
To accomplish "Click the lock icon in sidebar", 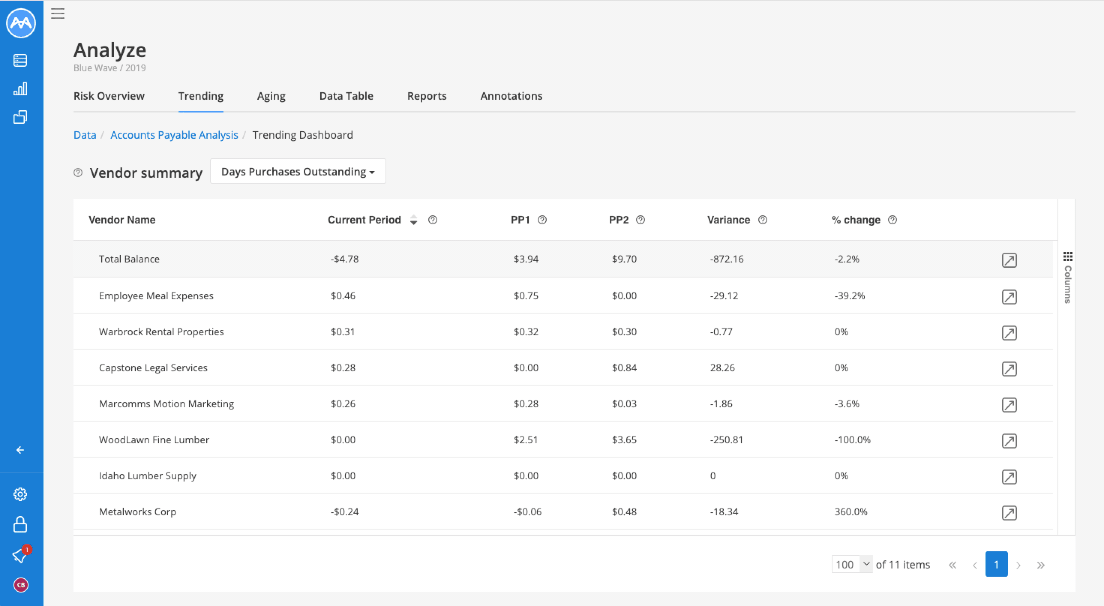I will 20,524.
